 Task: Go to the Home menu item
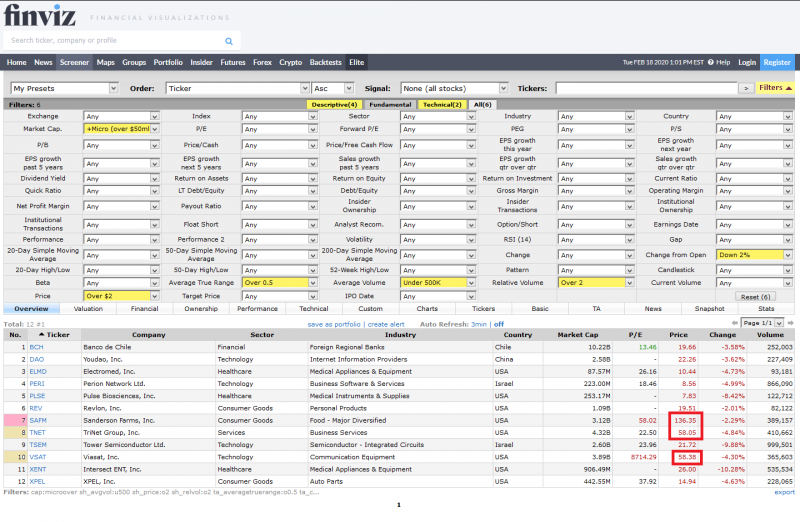pyautogui.click(x=16, y=62)
